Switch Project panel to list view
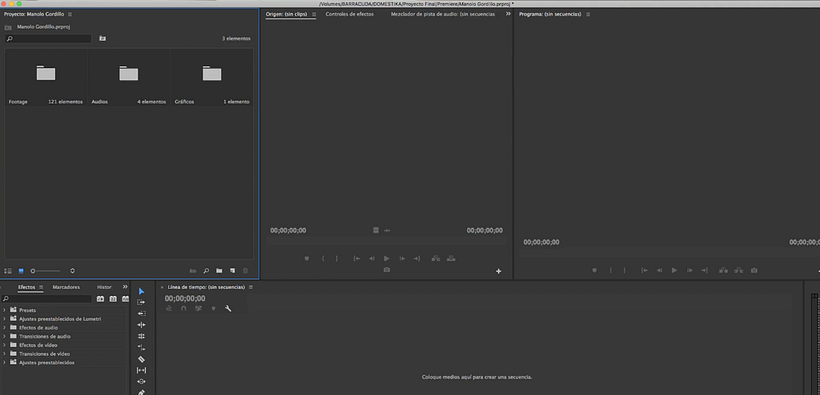The width and height of the screenshot is (820, 395). pos(8,271)
